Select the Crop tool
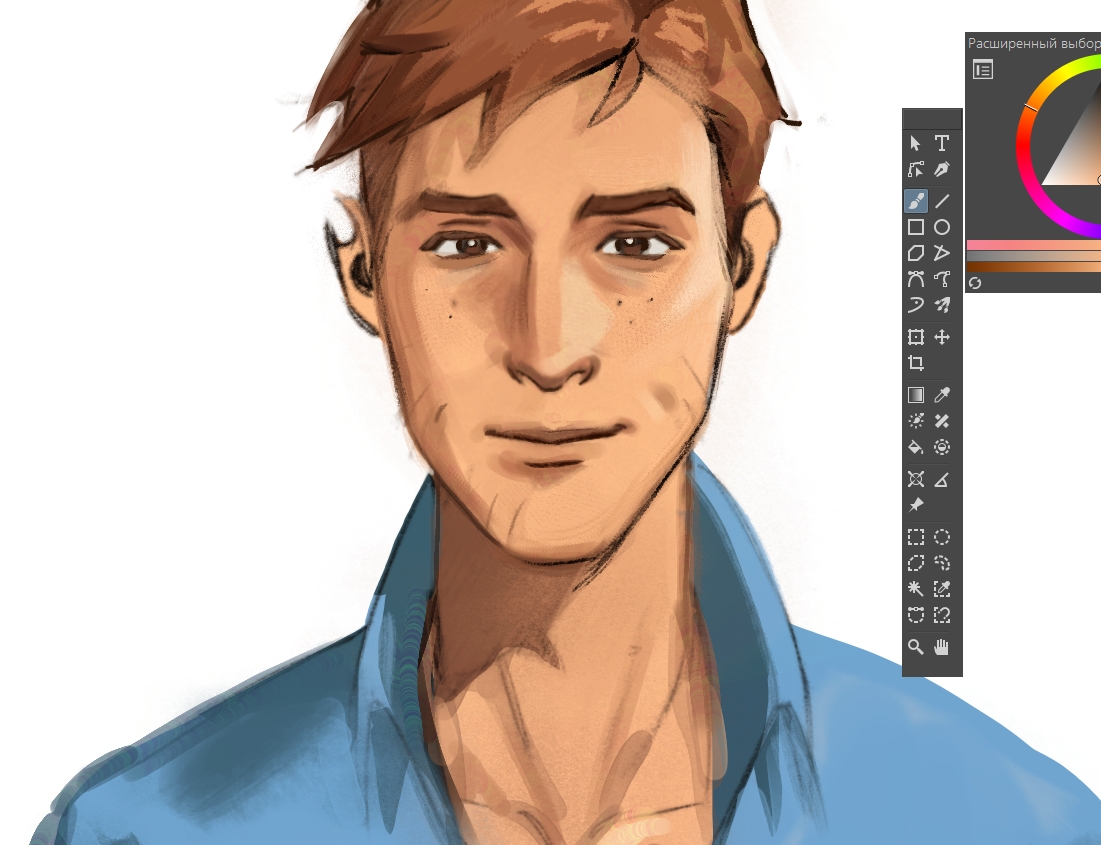This screenshot has width=1101, height=845. [x=916, y=363]
